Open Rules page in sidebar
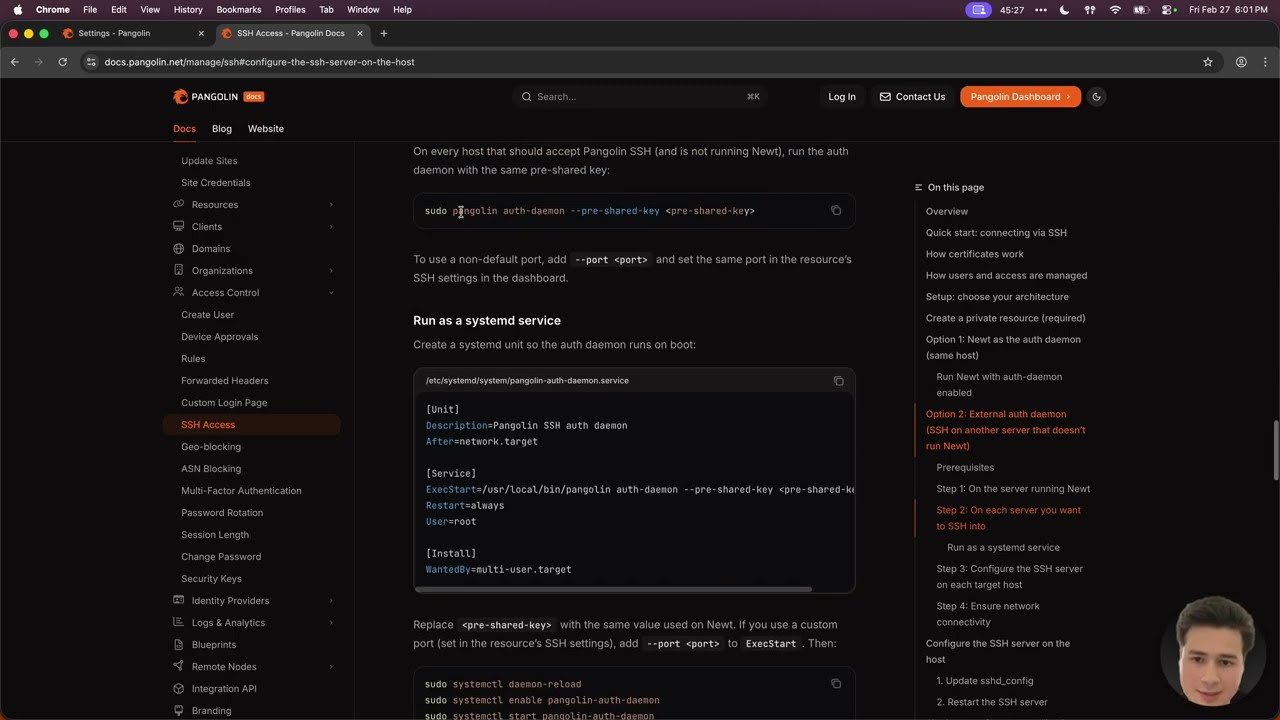 193,359
